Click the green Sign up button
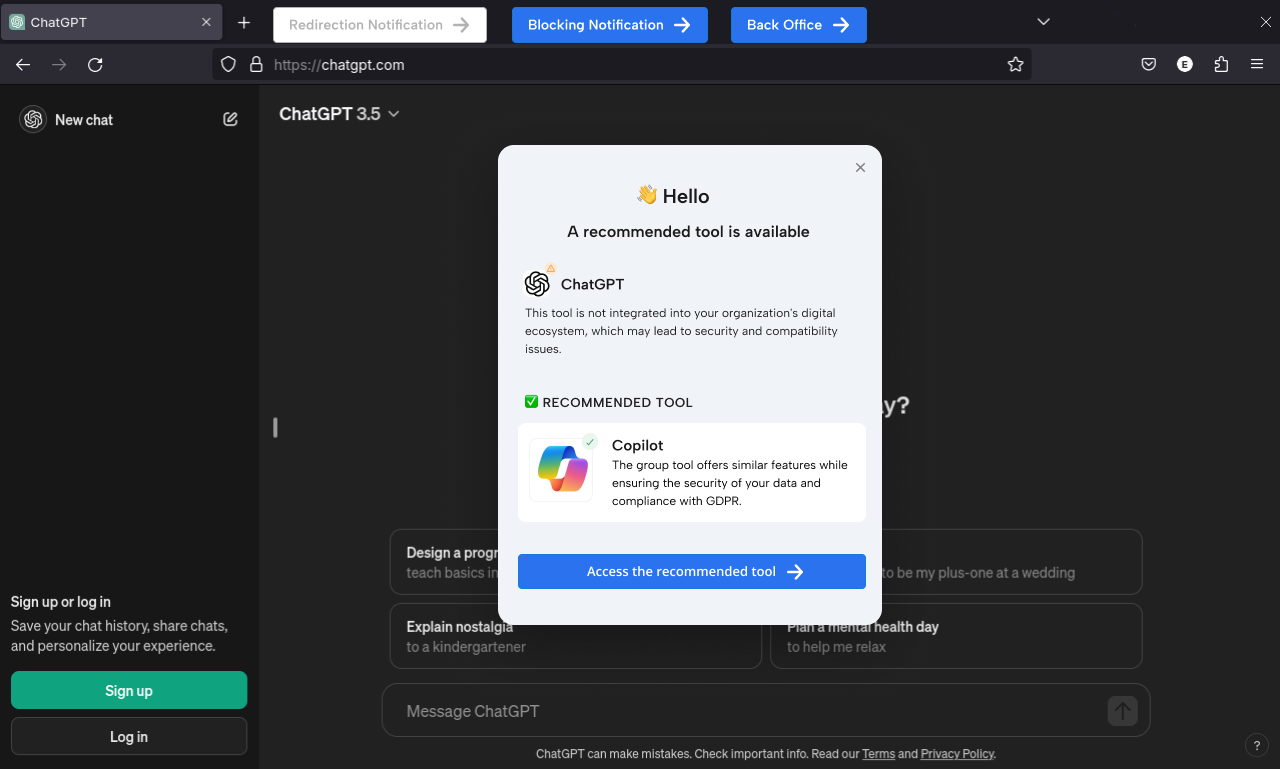 tap(128, 690)
